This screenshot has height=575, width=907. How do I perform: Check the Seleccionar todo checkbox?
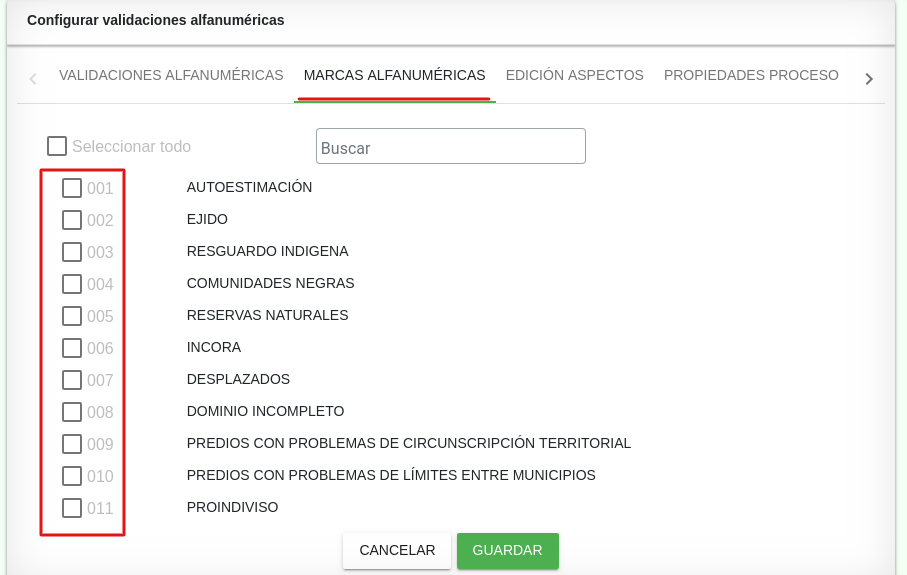pyautogui.click(x=57, y=146)
